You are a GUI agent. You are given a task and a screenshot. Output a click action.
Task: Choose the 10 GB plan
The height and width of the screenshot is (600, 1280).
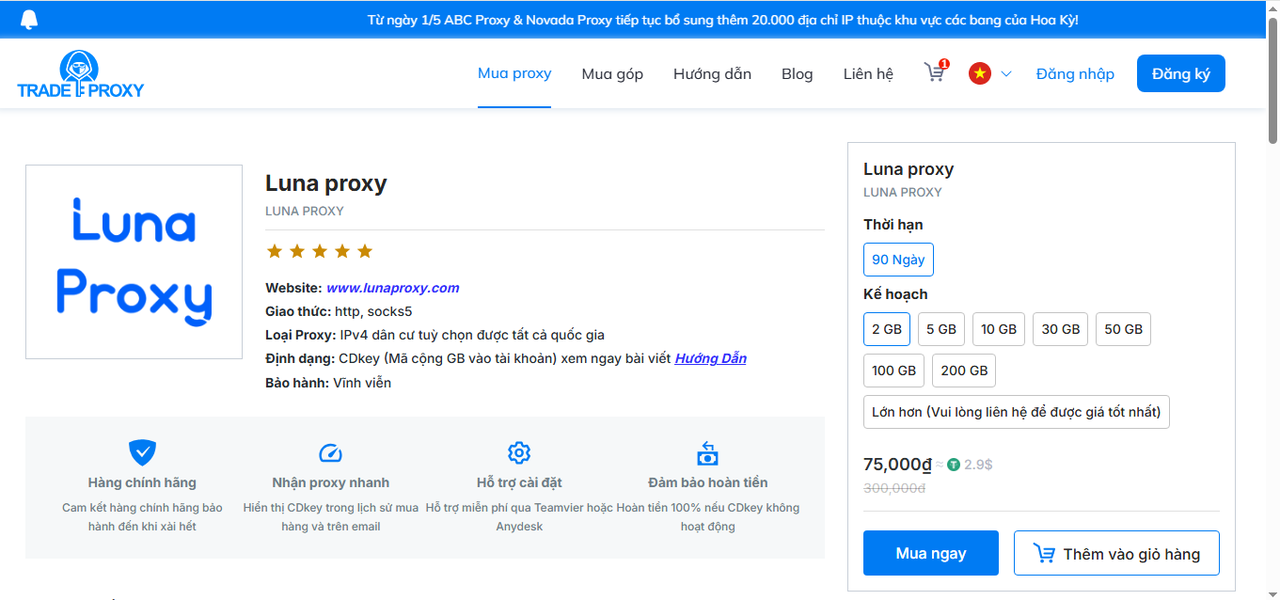click(999, 329)
